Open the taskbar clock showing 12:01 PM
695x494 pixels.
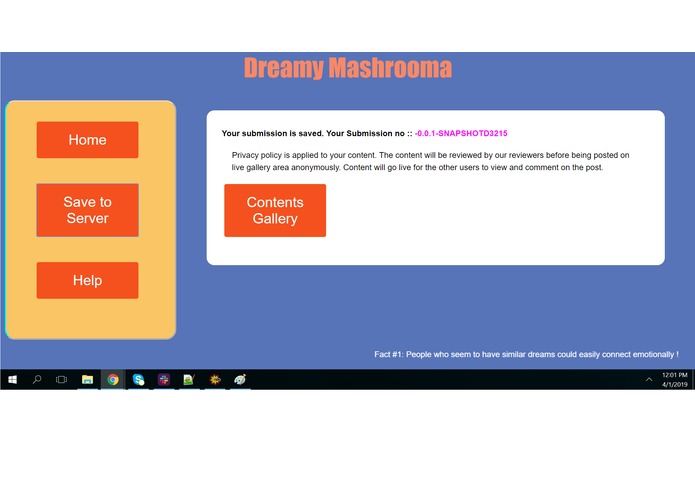[675, 380]
